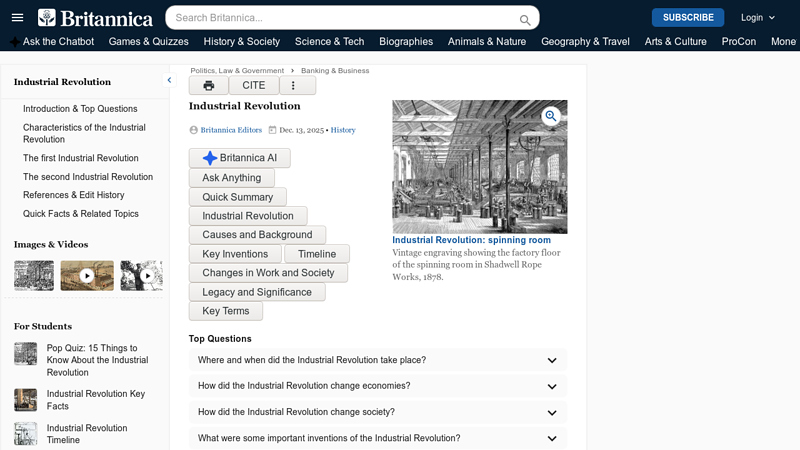
Task: Click the search magnifier icon
Action: pyautogui.click(x=524, y=20)
